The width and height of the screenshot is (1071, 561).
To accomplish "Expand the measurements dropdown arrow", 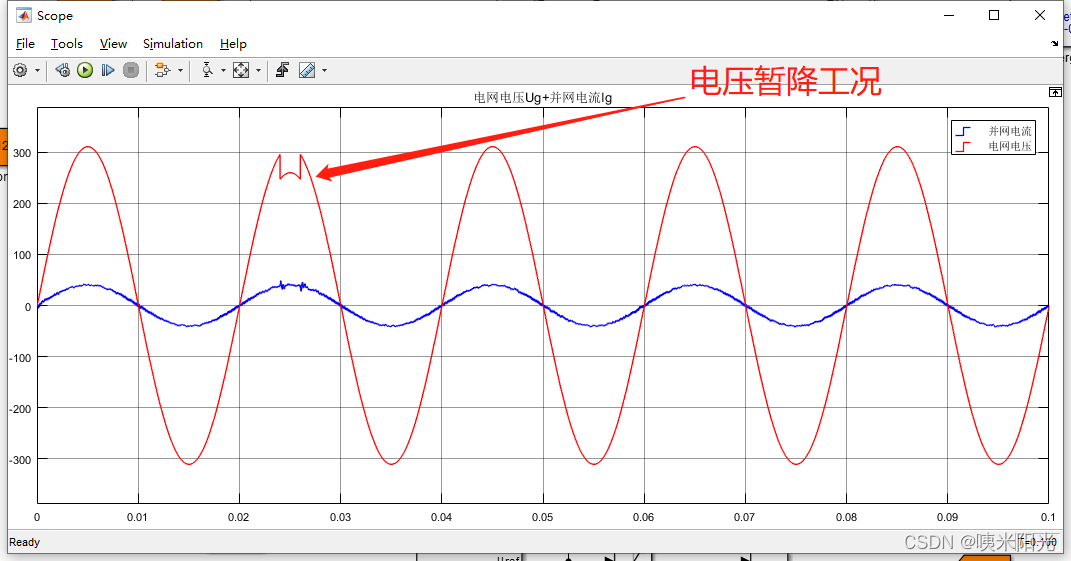I will [324, 70].
